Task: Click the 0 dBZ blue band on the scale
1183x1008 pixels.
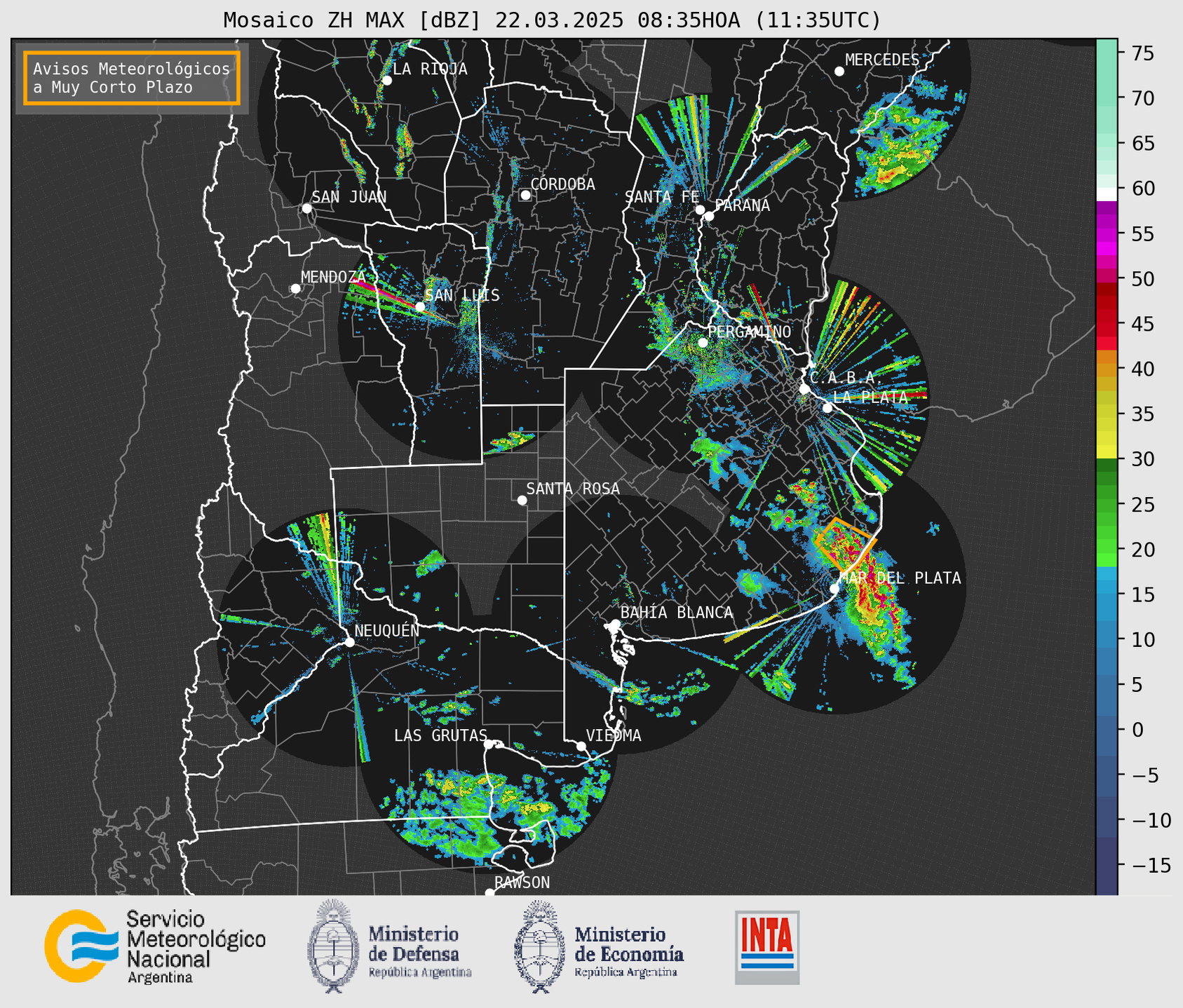Action: [1107, 730]
